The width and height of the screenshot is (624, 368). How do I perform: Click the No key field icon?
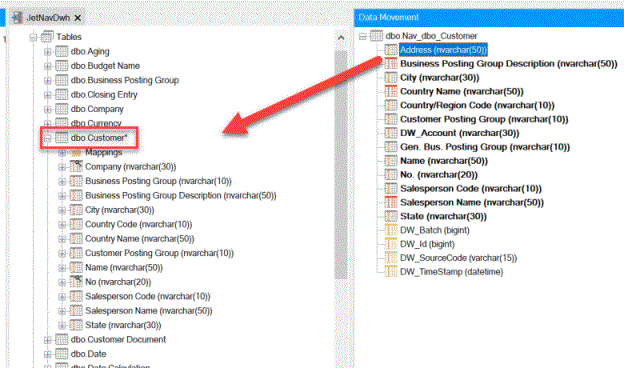[76, 281]
